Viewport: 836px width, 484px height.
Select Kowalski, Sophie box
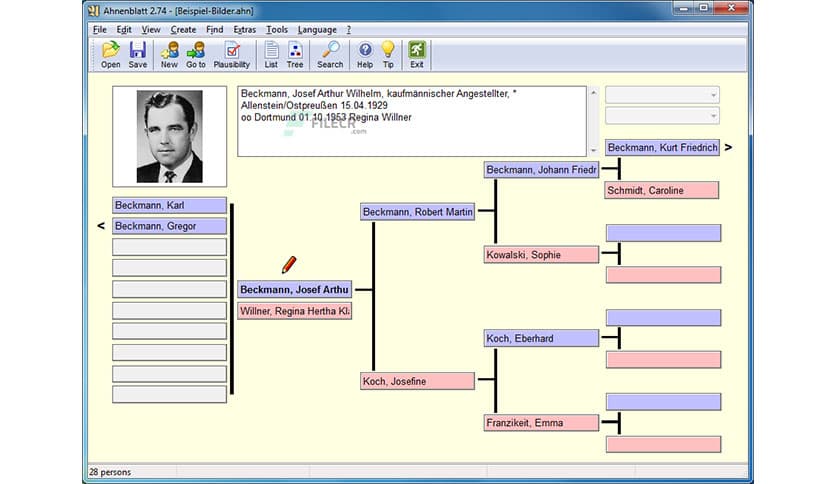(541, 255)
